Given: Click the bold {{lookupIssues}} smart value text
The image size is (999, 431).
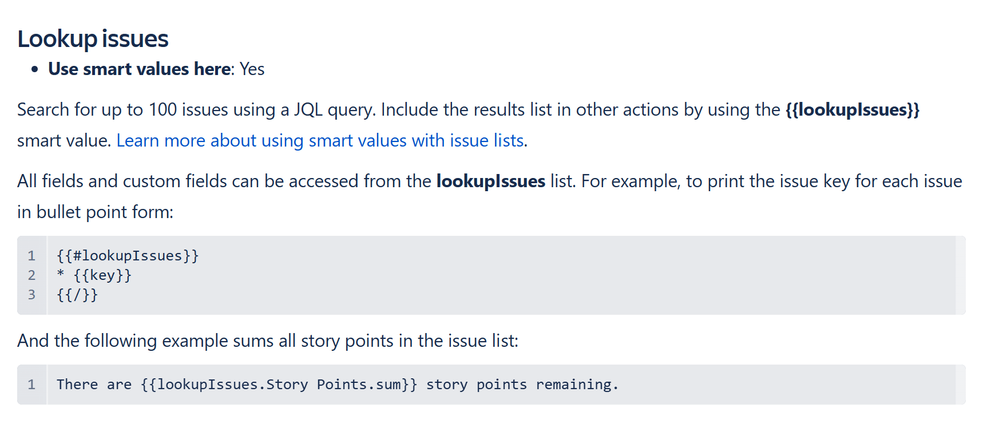Looking at the screenshot, I should click(x=853, y=109).
